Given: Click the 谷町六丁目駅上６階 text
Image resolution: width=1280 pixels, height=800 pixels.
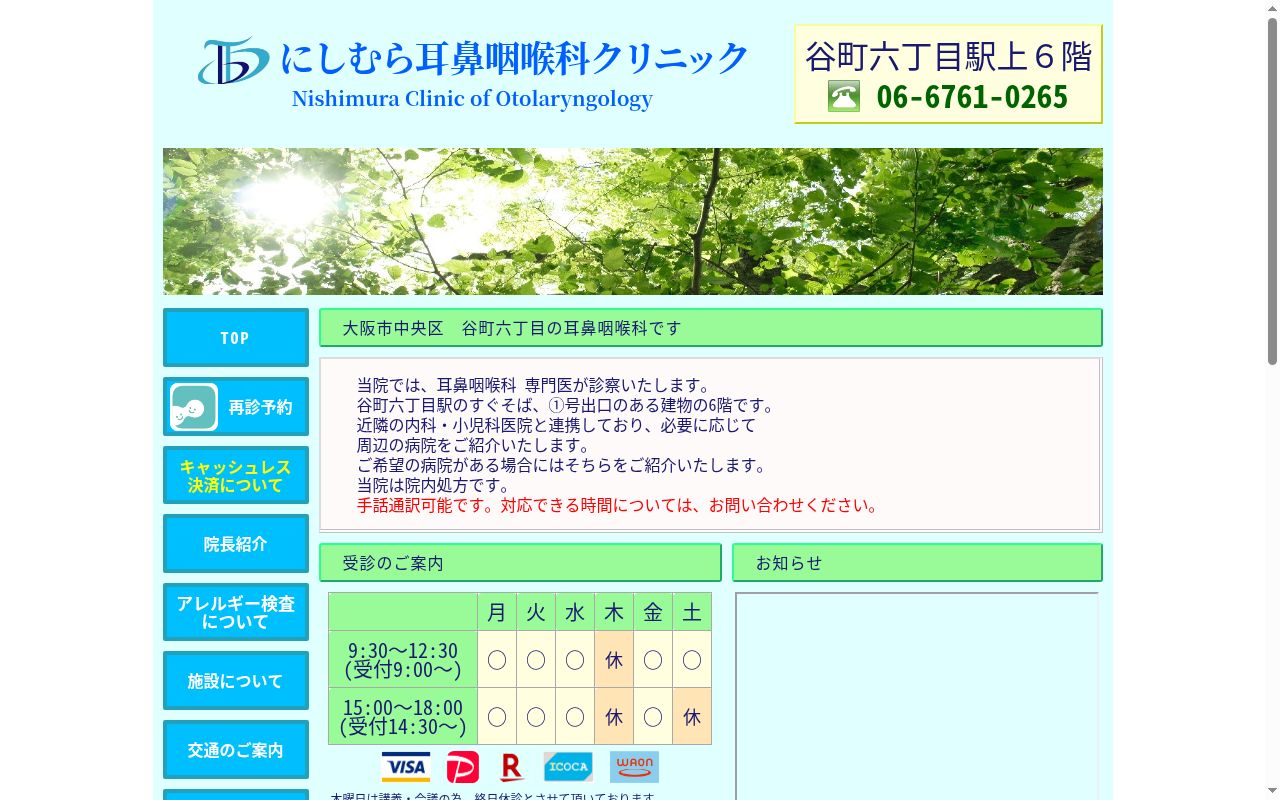Looking at the screenshot, I should pos(948,56).
